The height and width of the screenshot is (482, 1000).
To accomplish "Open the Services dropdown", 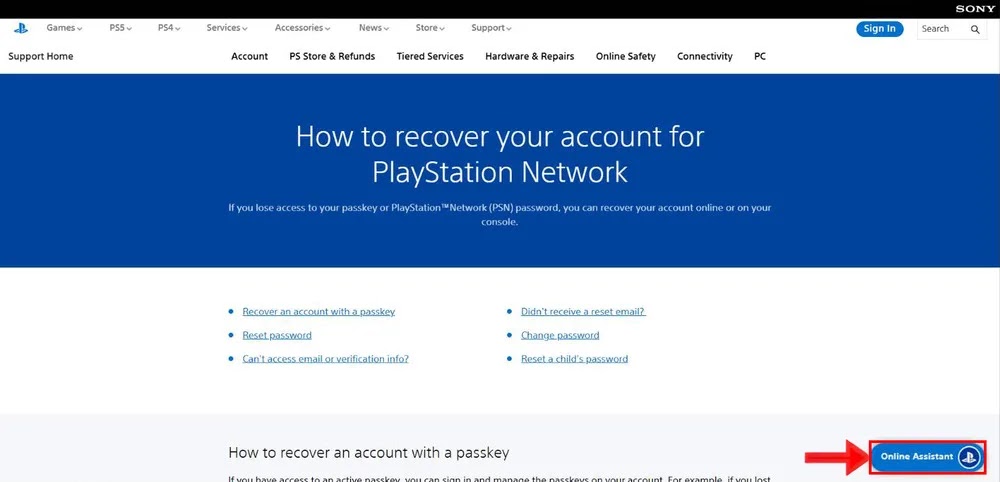I will tap(227, 28).
